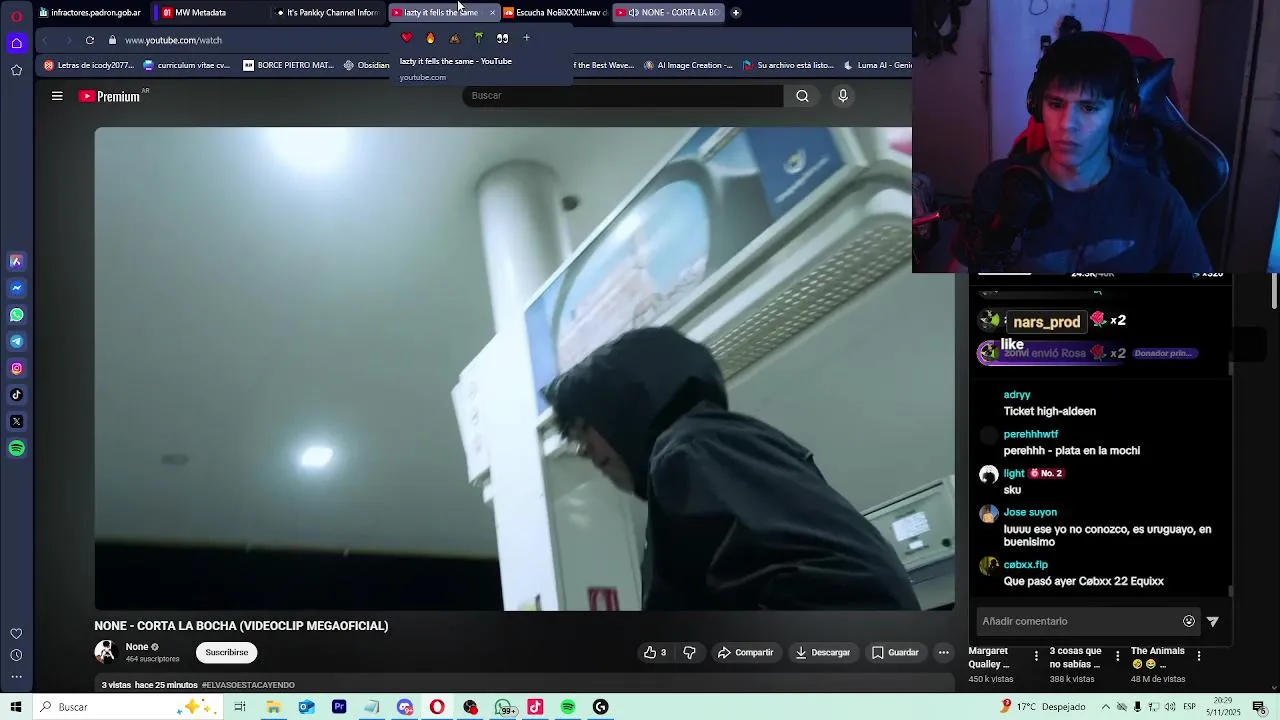The image size is (1280, 720).
Task: Open Messenger in the Opera sidebar
Action: [16, 288]
